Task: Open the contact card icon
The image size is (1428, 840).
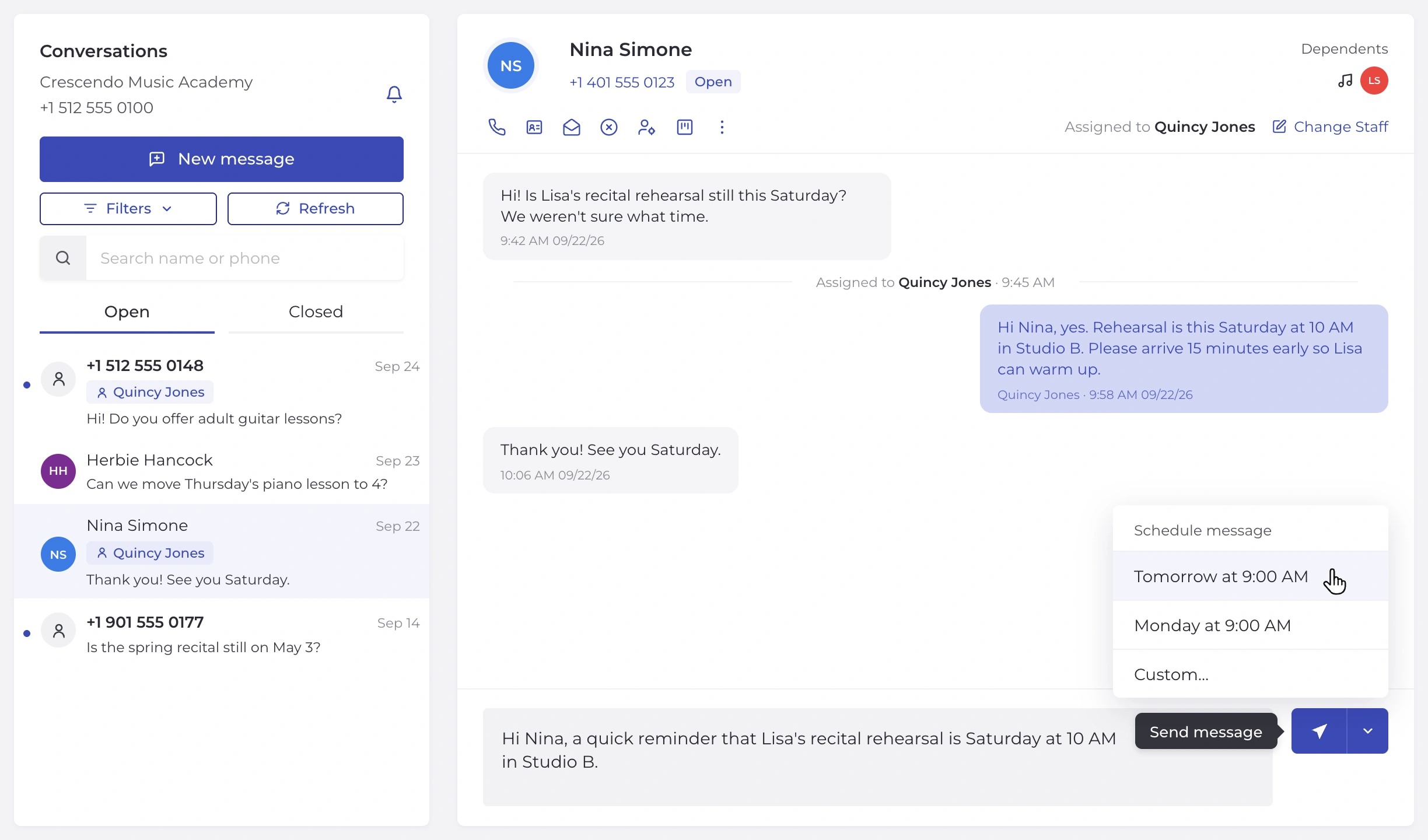Action: pos(534,127)
